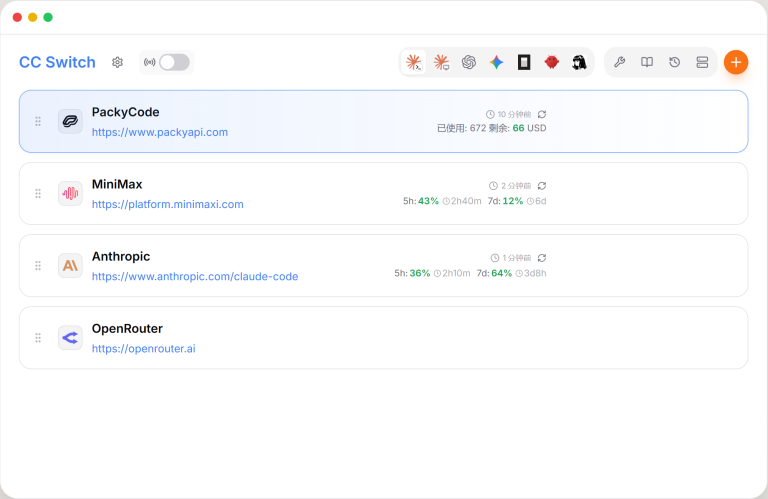Switch to the Claude Desktop app icon
The image size is (768, 499).
(x=441, y=62)
